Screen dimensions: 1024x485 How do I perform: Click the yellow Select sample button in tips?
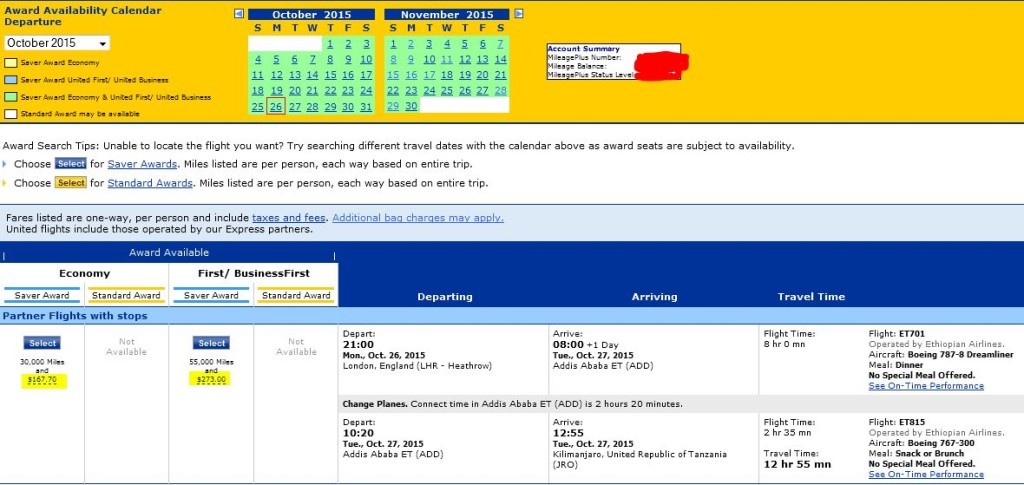(71, 183)
